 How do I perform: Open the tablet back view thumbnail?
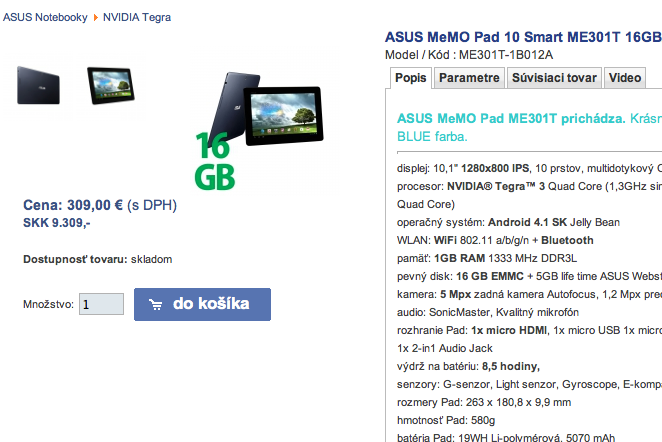[x=38, y=85]
